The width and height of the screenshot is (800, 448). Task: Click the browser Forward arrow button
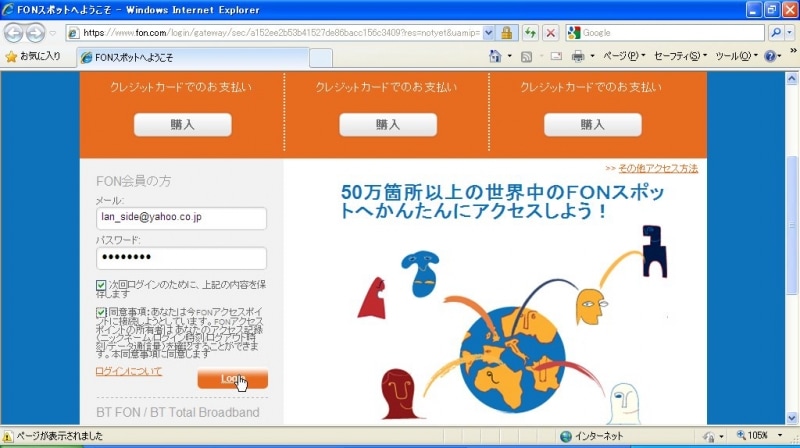click(35, 33)
